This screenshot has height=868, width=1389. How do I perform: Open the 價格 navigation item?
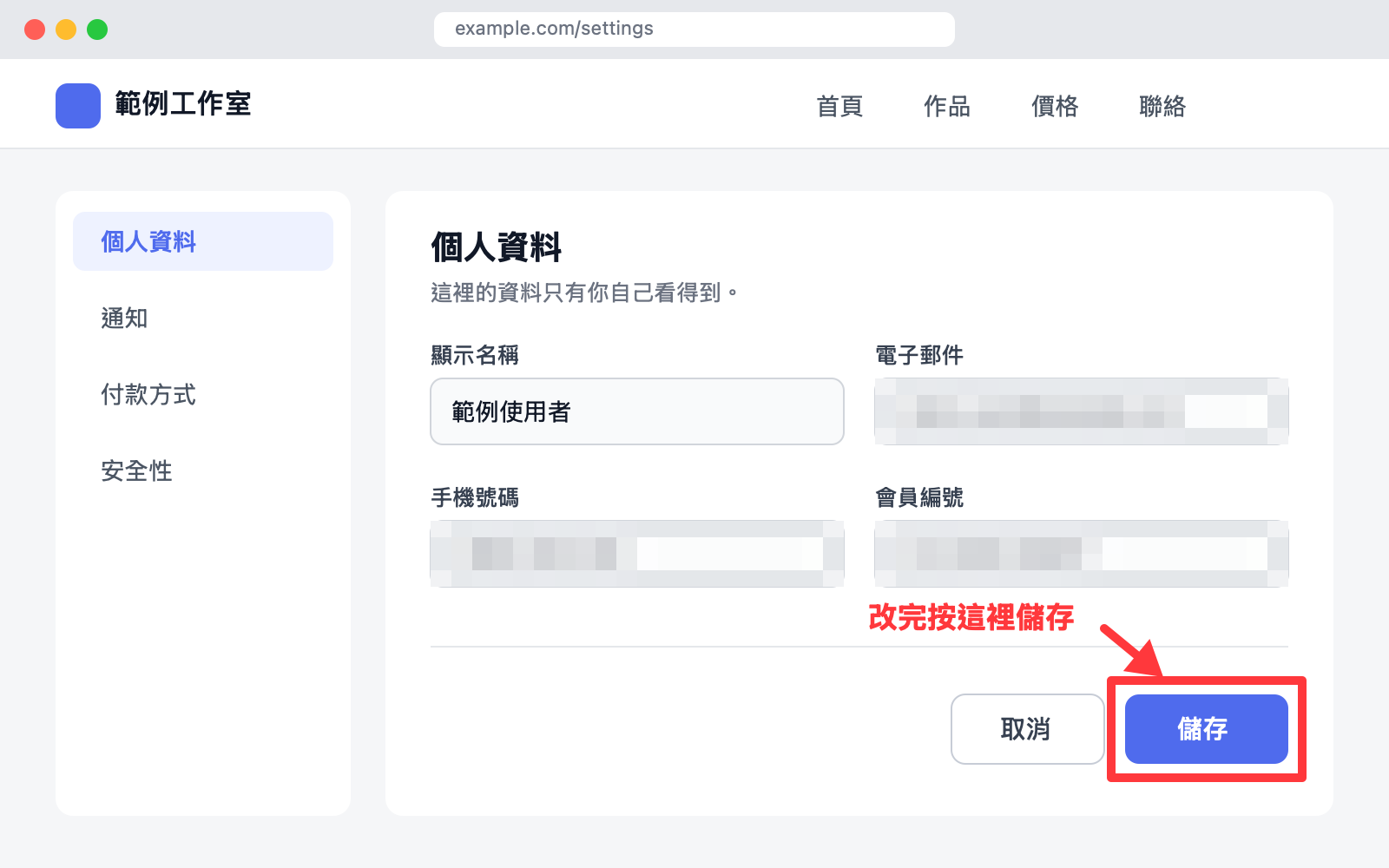pos(1055,106)
